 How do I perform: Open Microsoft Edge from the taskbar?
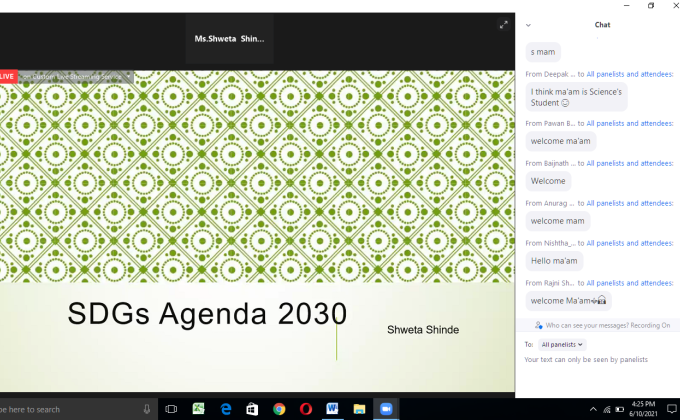click(226, 408)
